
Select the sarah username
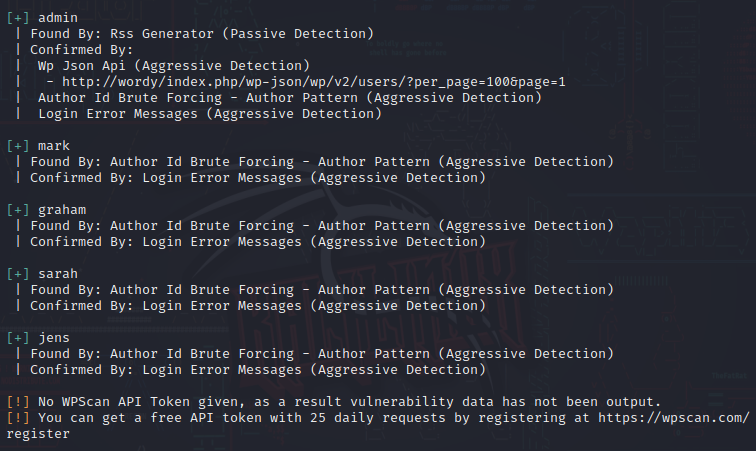click(x=58, y=274)
